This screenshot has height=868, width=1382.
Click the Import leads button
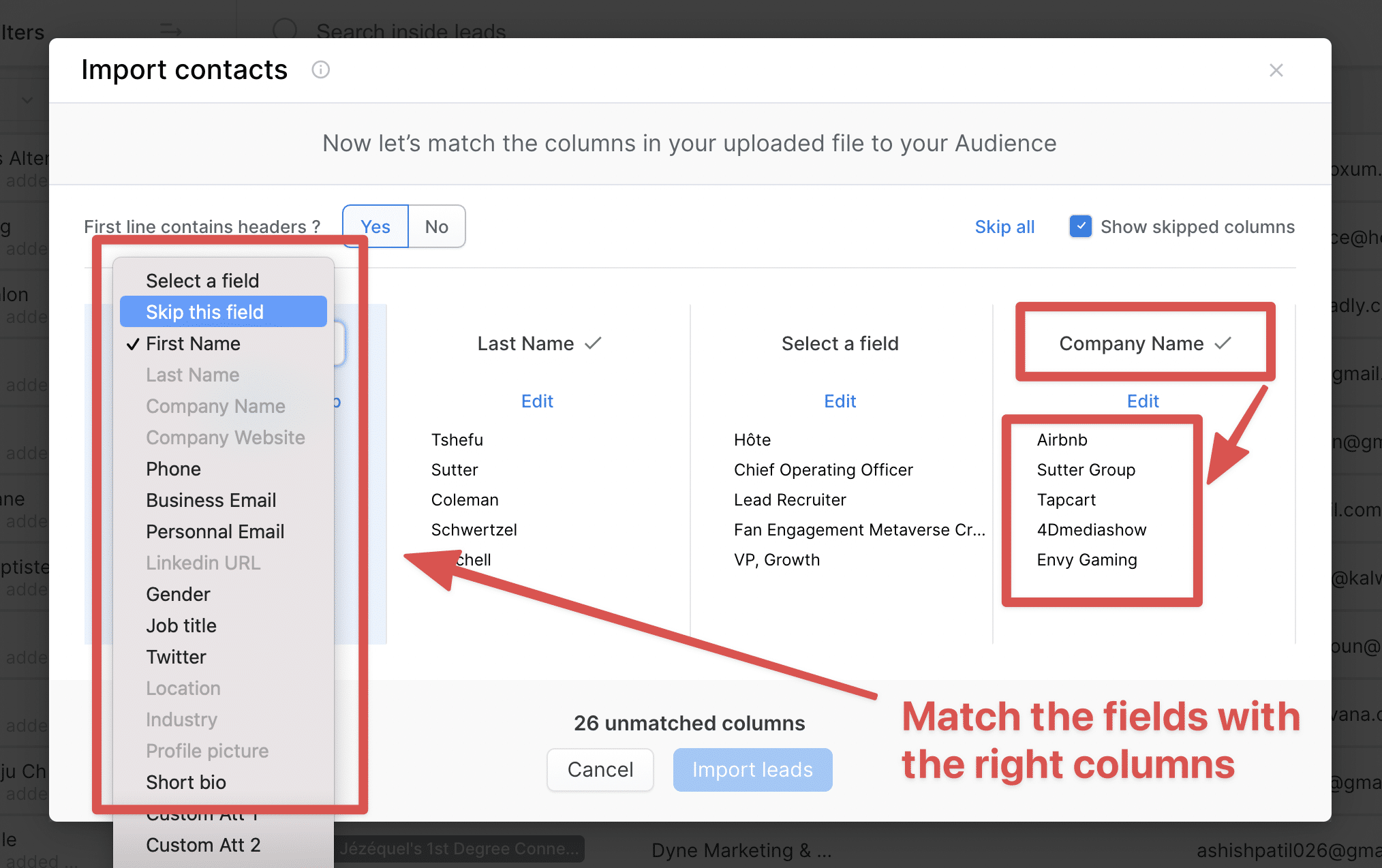tap(752, 769)
